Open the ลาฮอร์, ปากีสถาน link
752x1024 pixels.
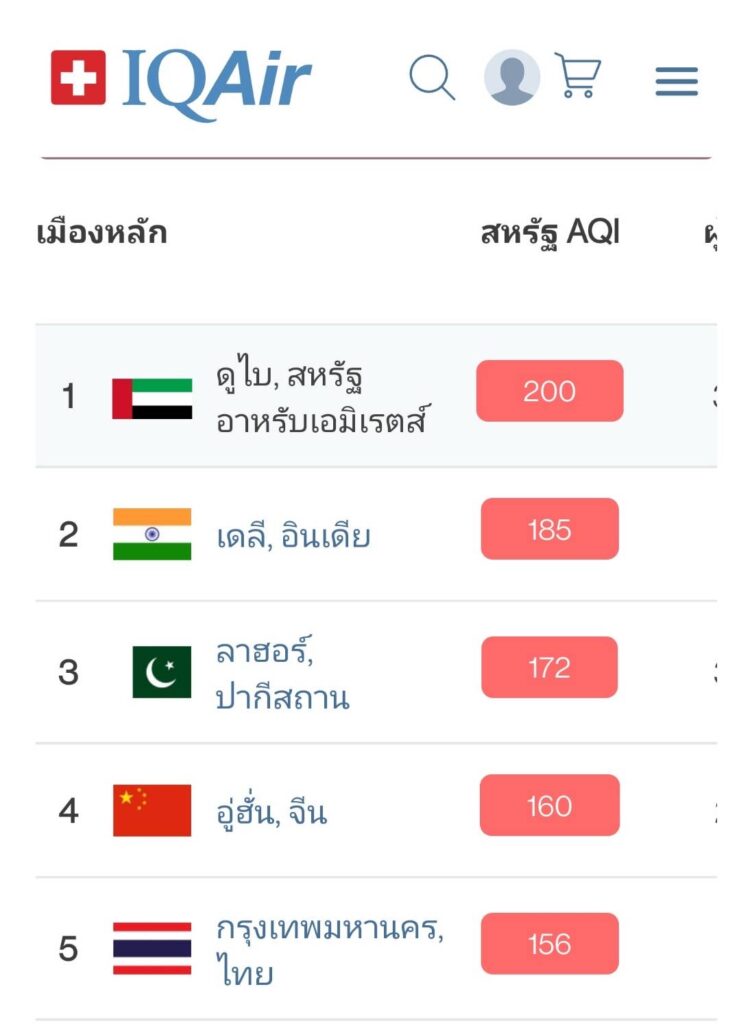click(282, 674)
